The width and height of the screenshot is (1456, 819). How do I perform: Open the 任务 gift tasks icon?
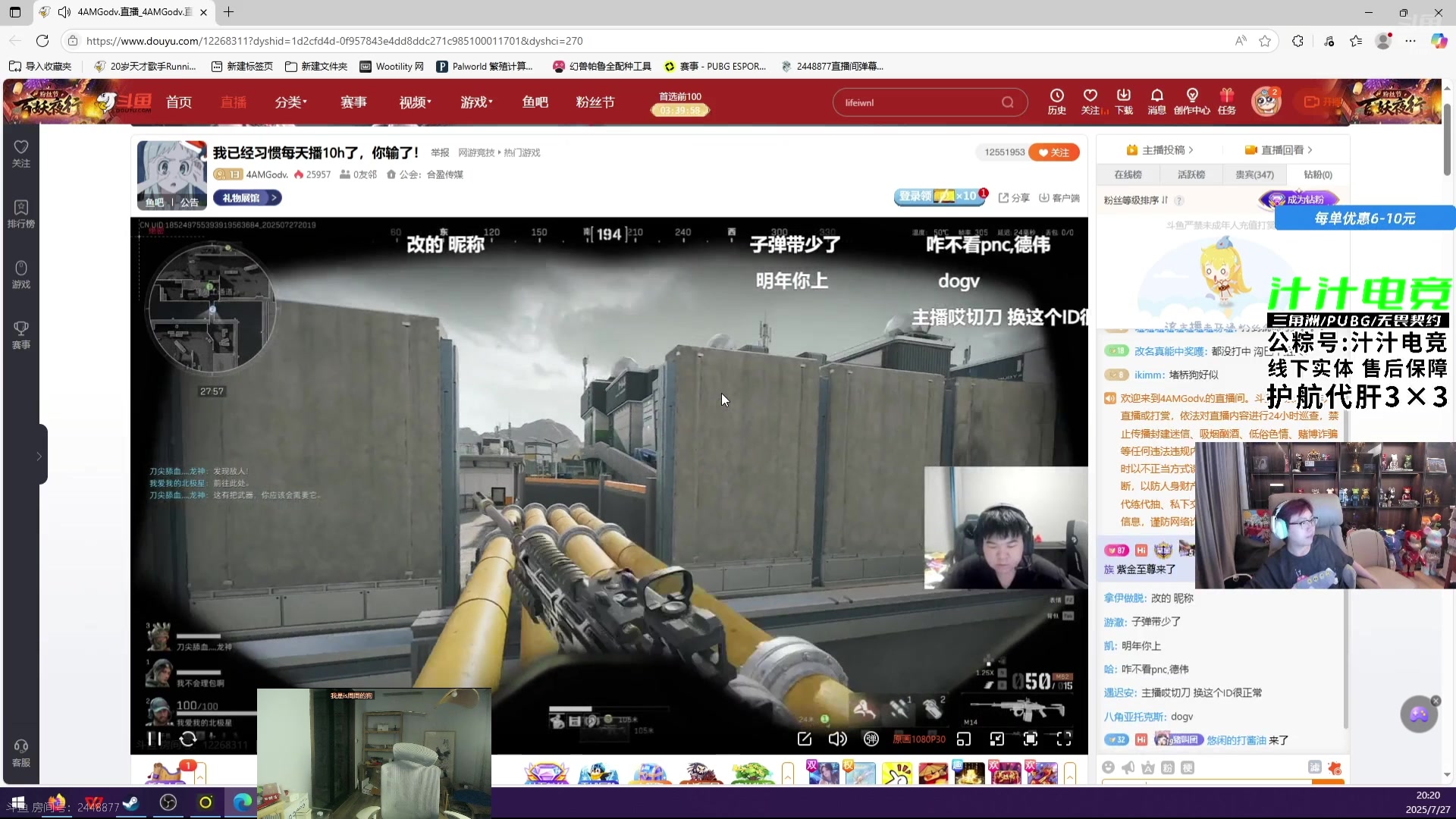pos(1226,102)
